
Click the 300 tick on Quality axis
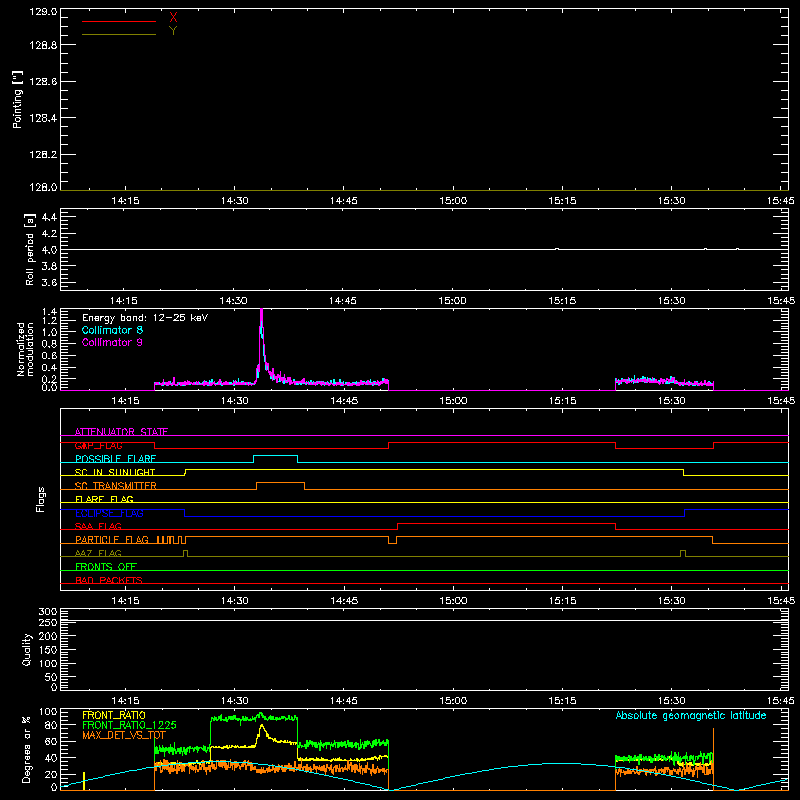(x=48, y=612)
